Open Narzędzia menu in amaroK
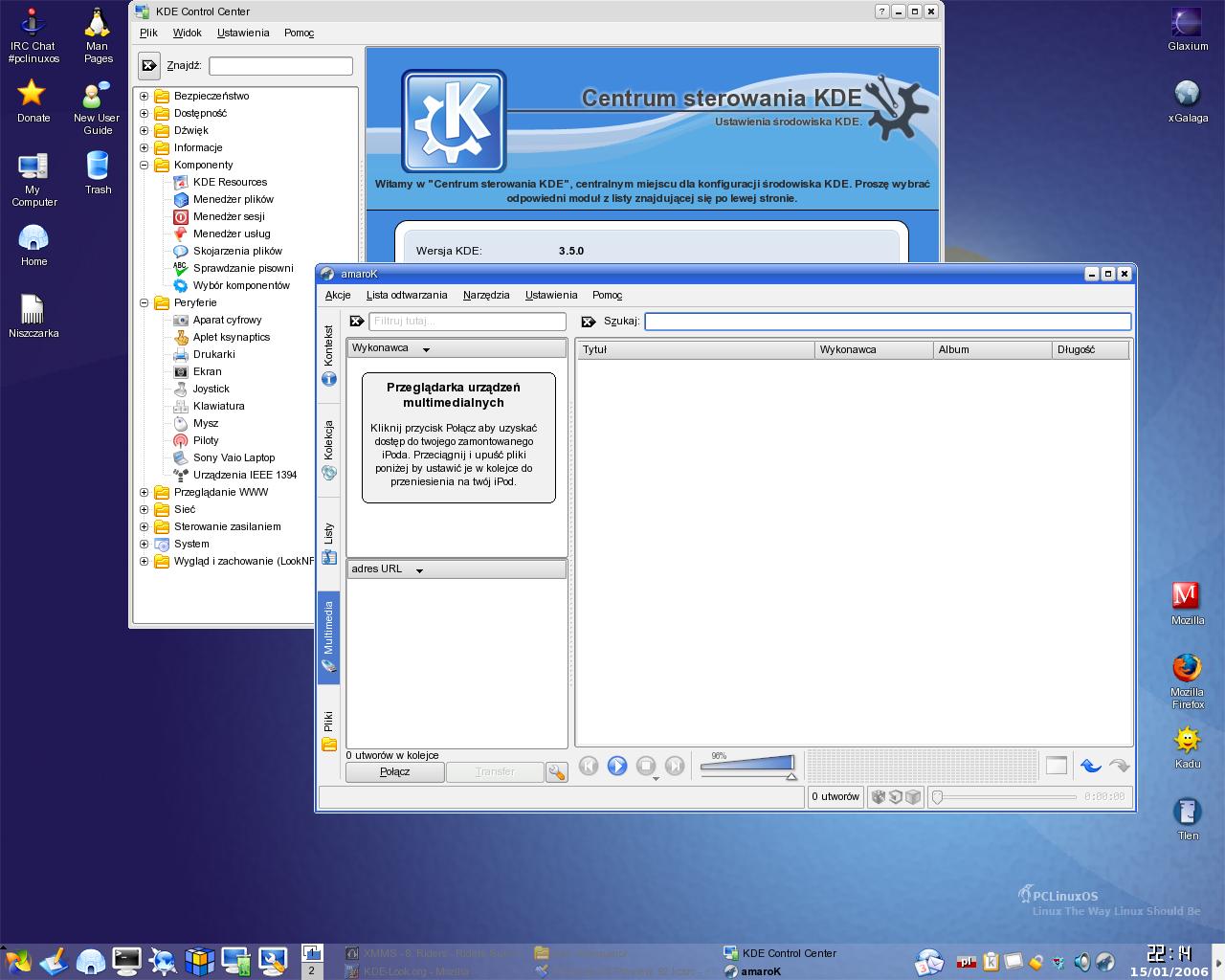 click(486, 295)
